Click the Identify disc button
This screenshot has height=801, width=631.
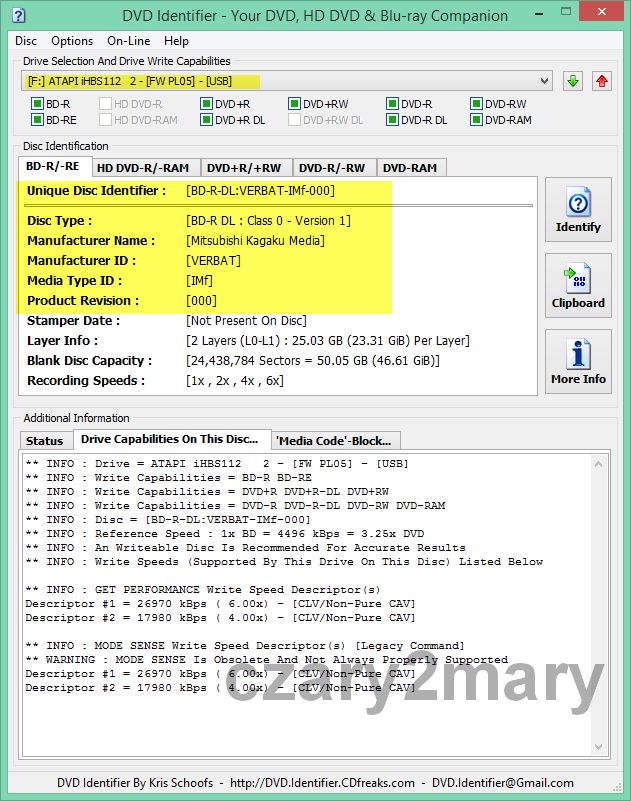coord(578,211)
